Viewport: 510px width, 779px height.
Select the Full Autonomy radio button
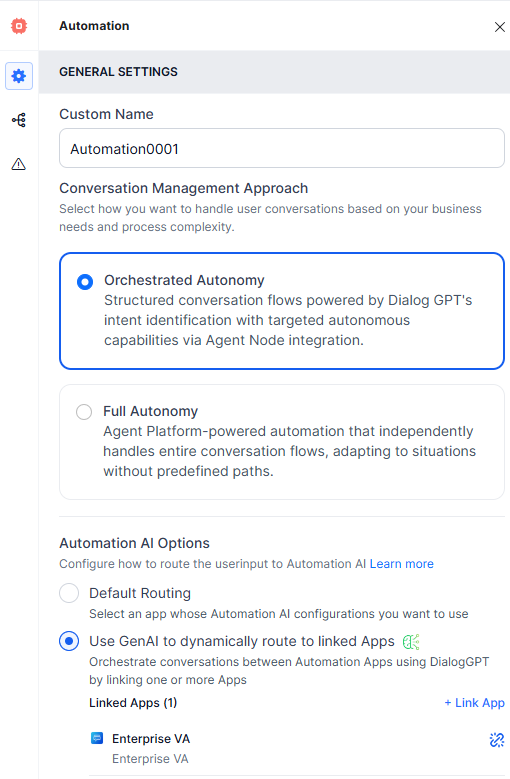click(84, 412)
